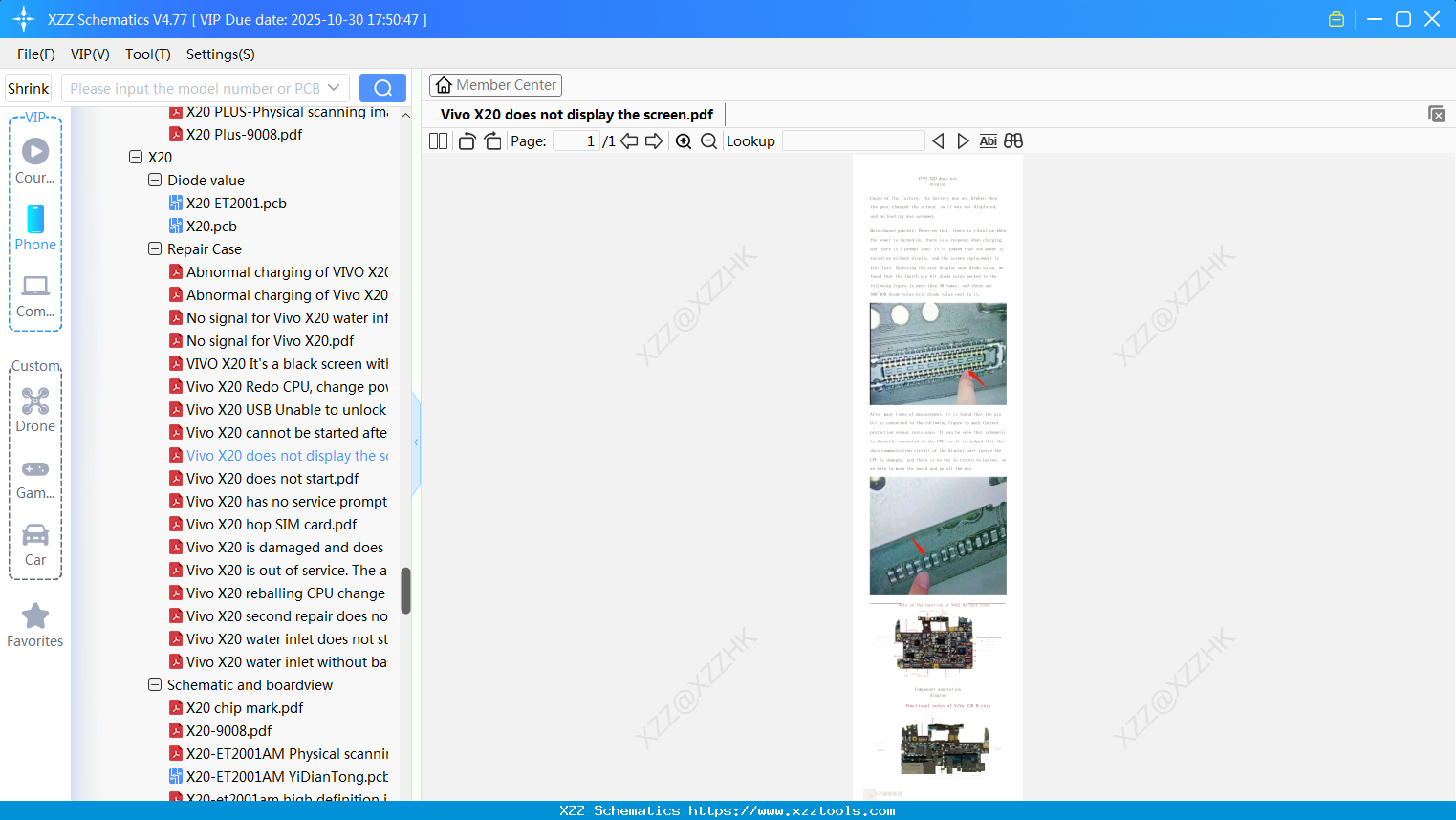The width and height of the screenshot is (1456, 820).
Task: Click the model number search input field
Action: (x=194, y=88)
